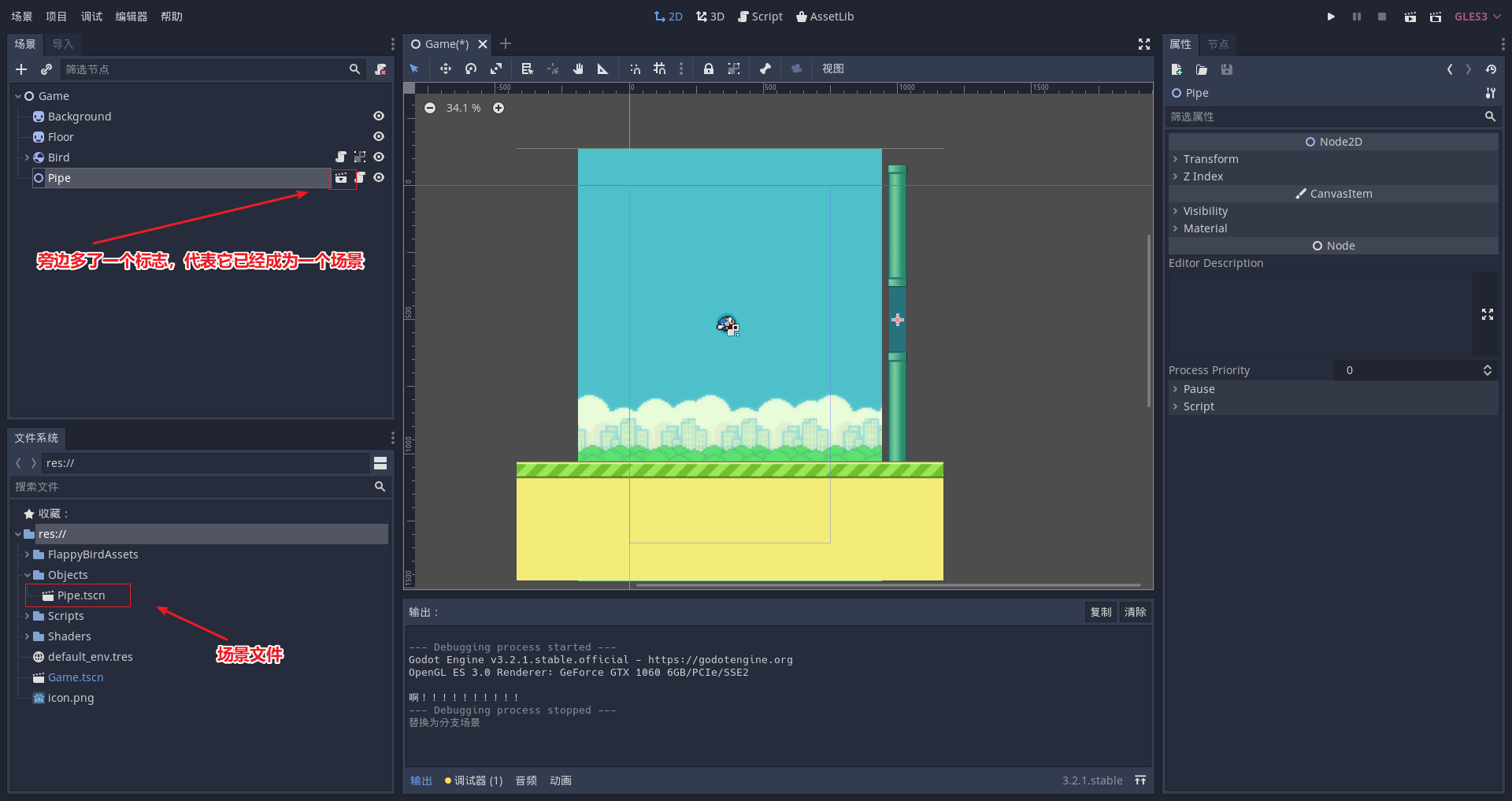Open the 调试器 (1) panel
This screenshot has width=1512, height=801.
pyautogui.click(x=474, y=781)
